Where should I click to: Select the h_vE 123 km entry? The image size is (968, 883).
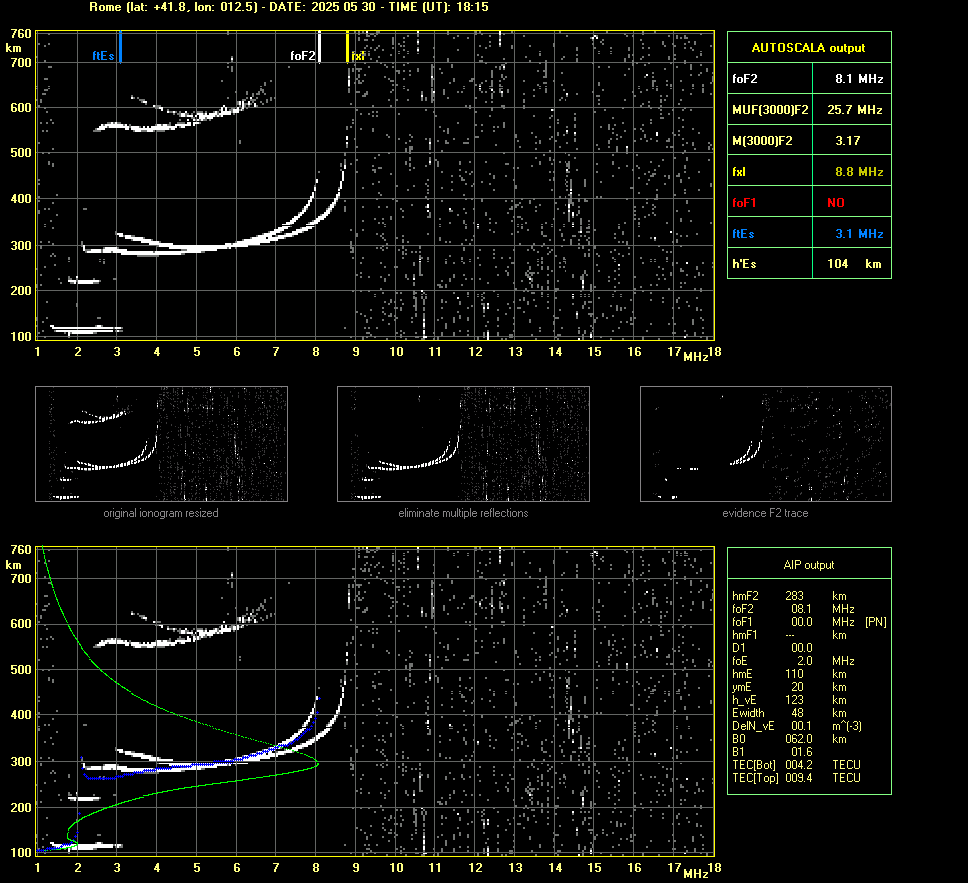click(x=789, y=700)
